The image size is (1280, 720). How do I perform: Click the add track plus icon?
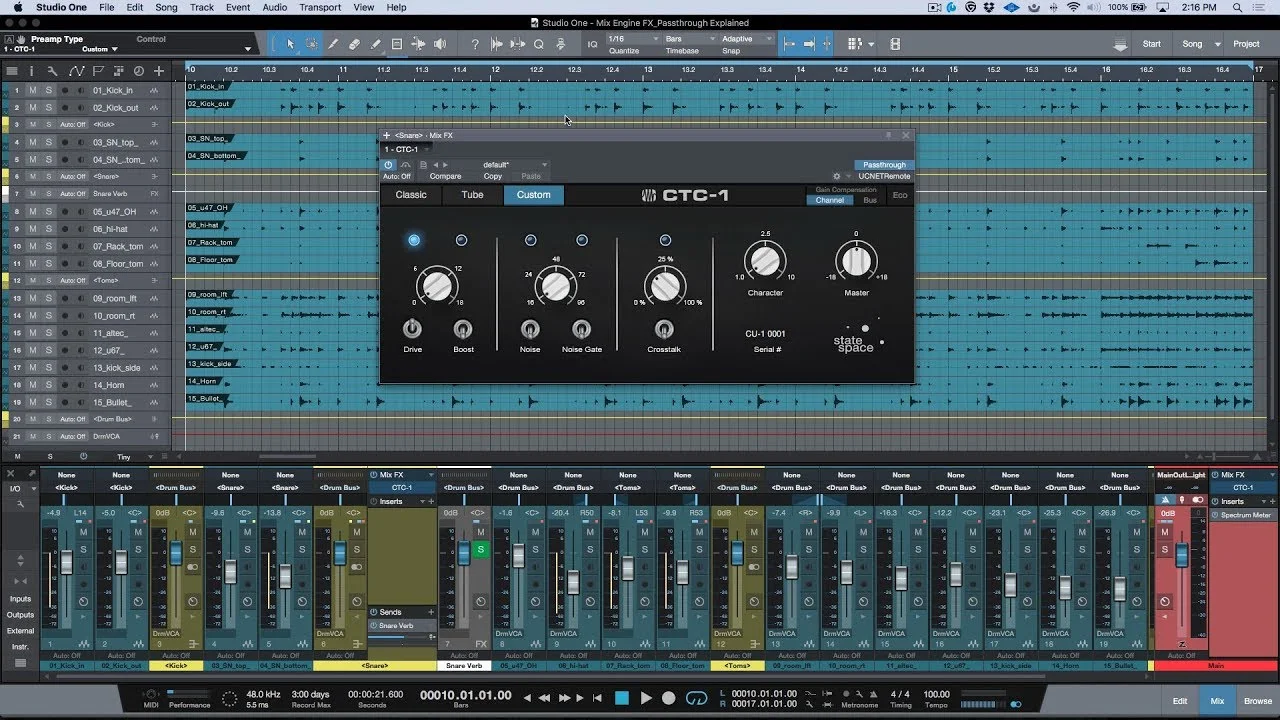(x=159, y=71)
